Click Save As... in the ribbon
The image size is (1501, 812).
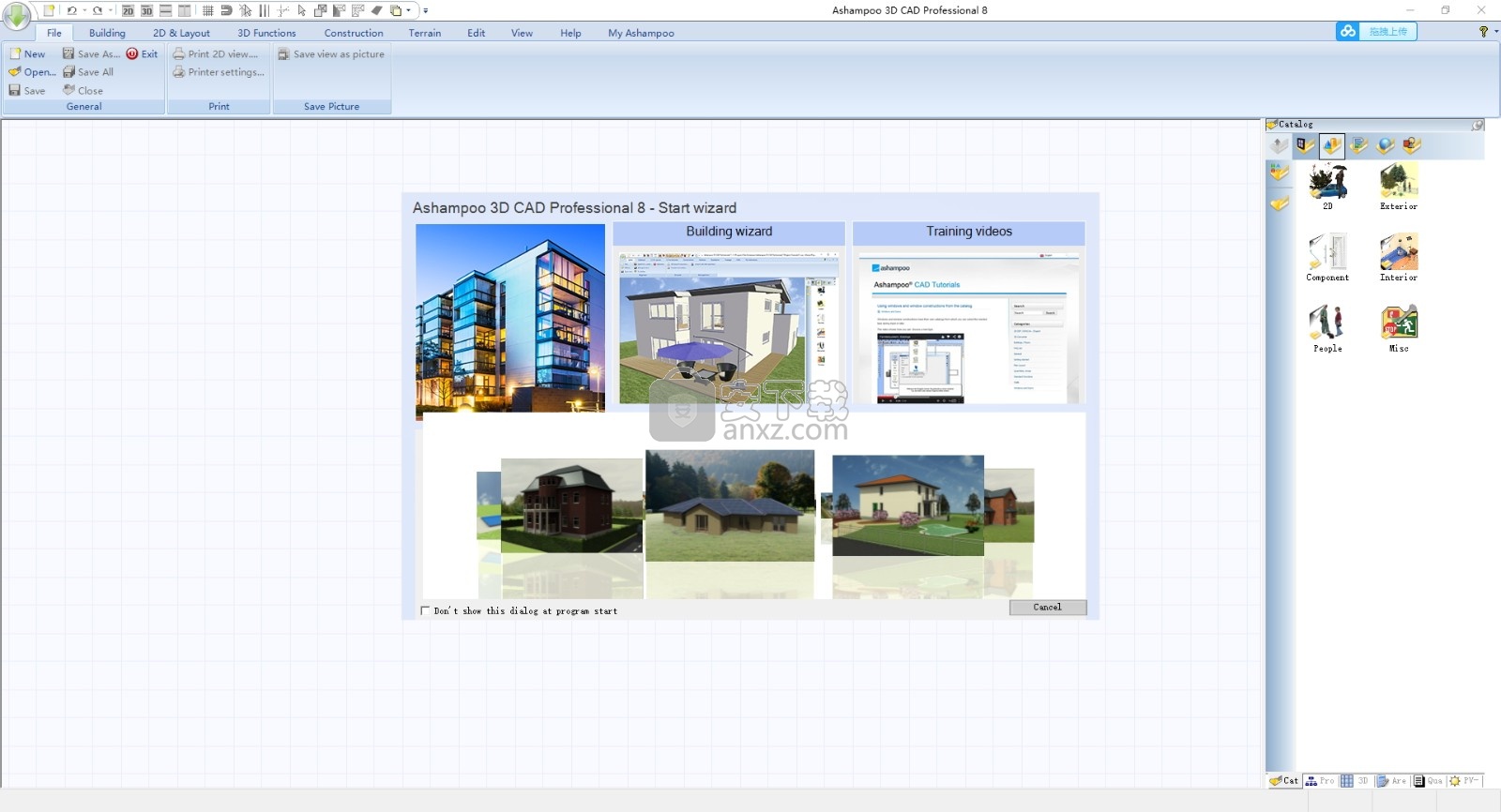click(x=91, y=54)
